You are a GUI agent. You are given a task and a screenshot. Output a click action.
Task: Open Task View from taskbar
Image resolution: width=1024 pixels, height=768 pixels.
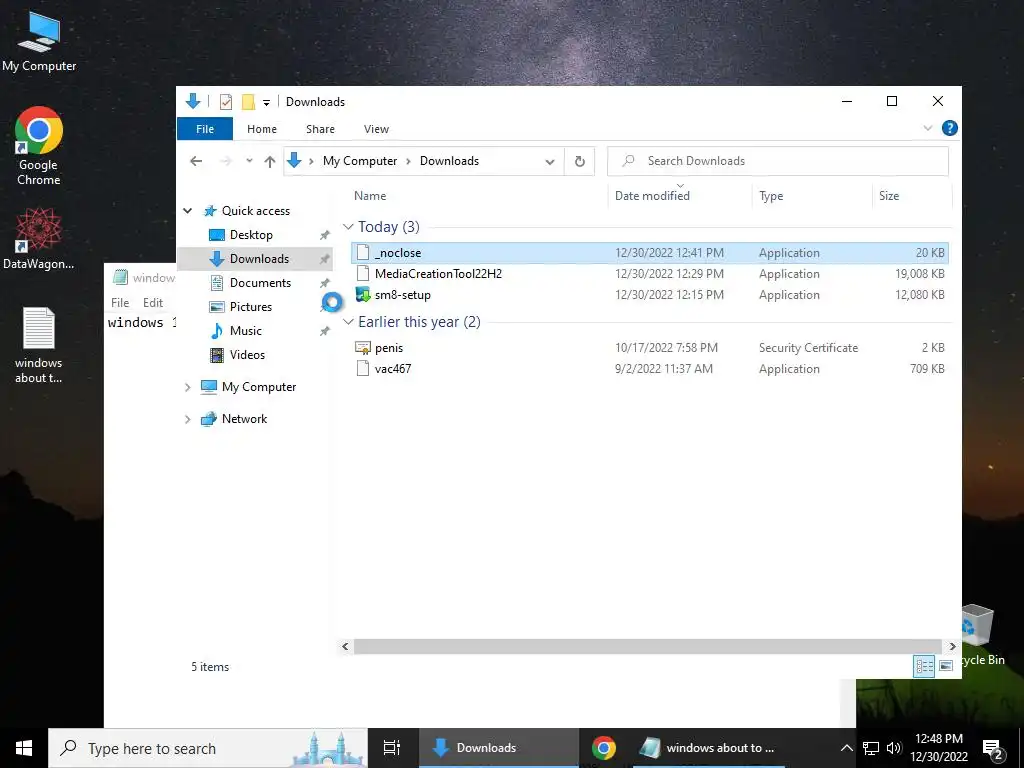pos(392,748)
